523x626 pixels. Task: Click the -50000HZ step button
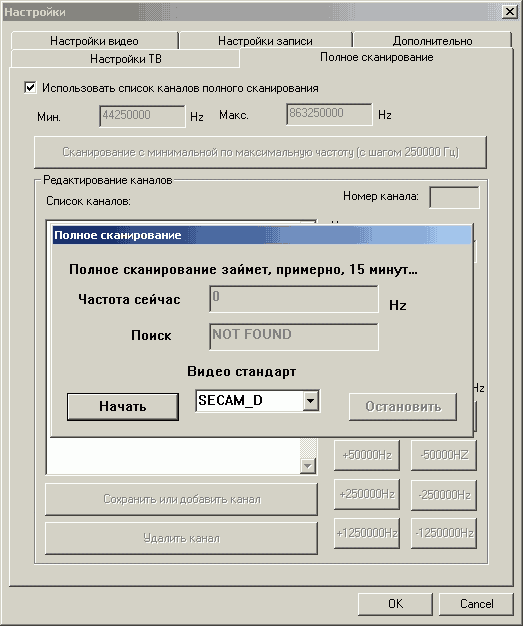coord(444,455)
